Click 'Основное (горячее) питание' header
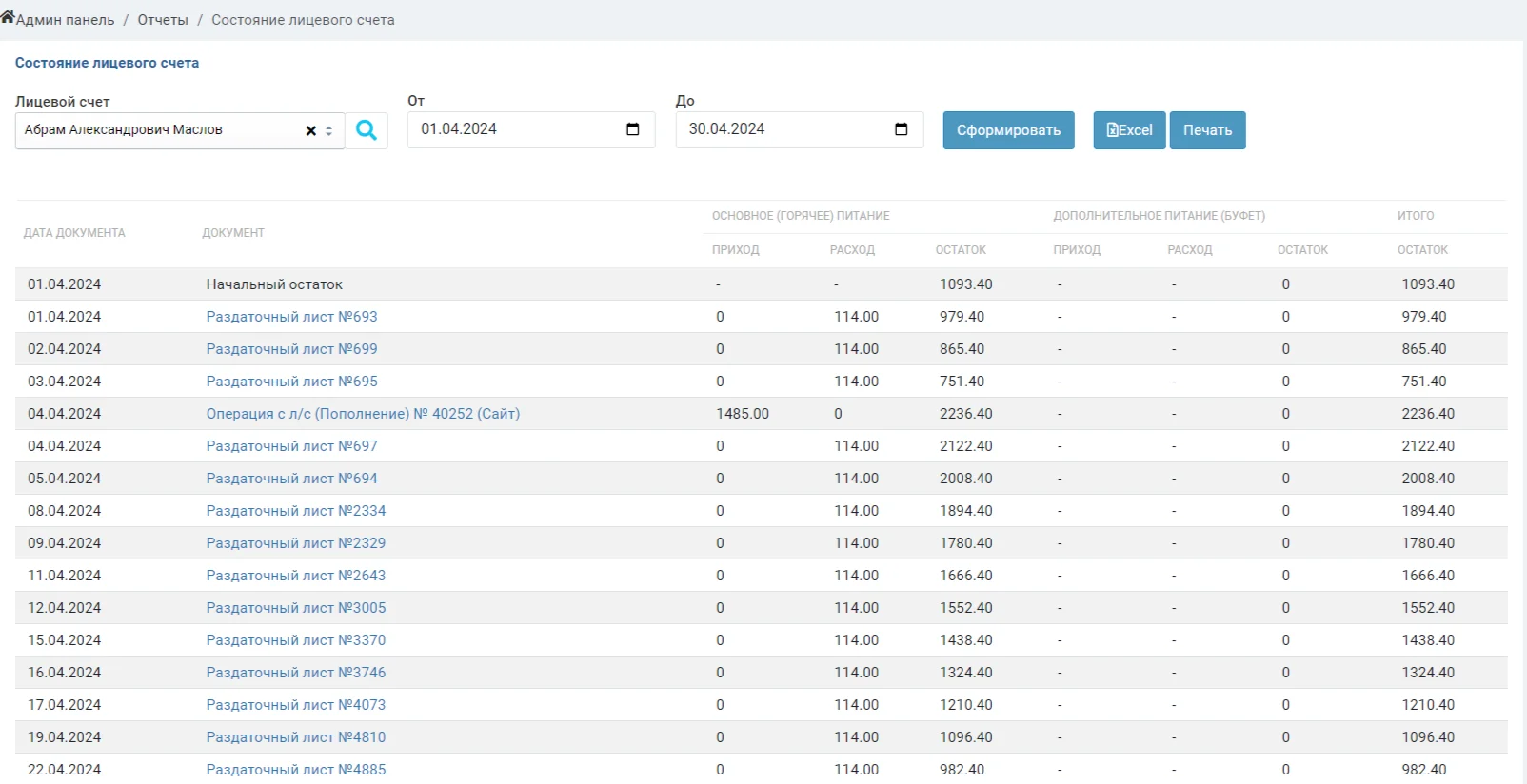 point(801,216)
